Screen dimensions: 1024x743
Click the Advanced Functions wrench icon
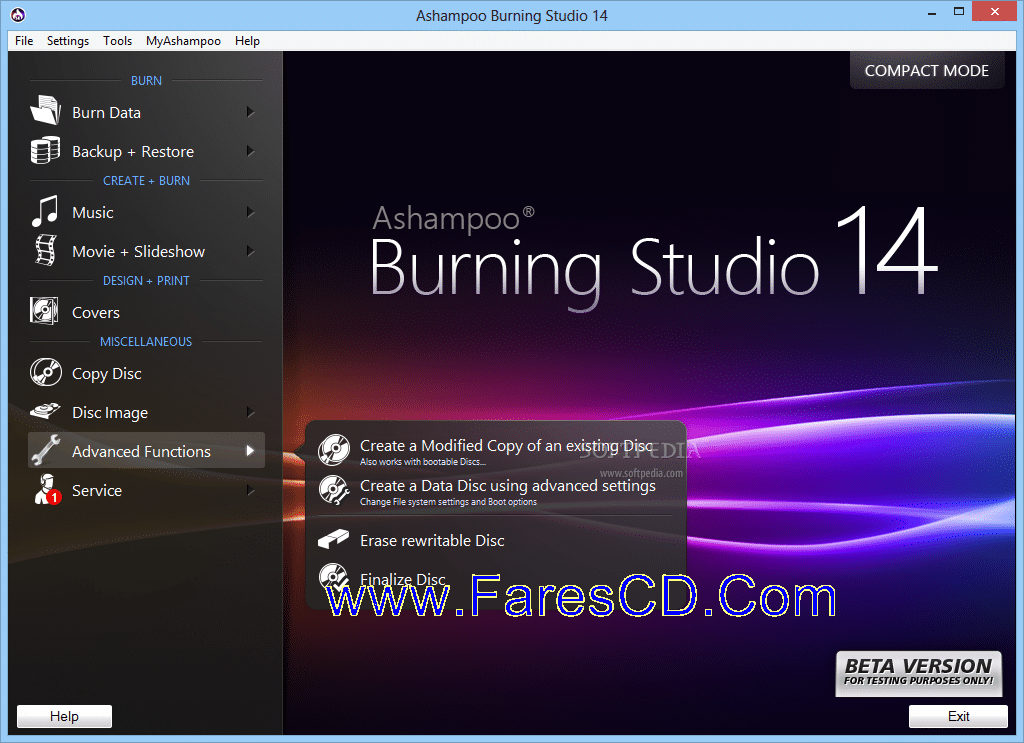coord(46,450)
